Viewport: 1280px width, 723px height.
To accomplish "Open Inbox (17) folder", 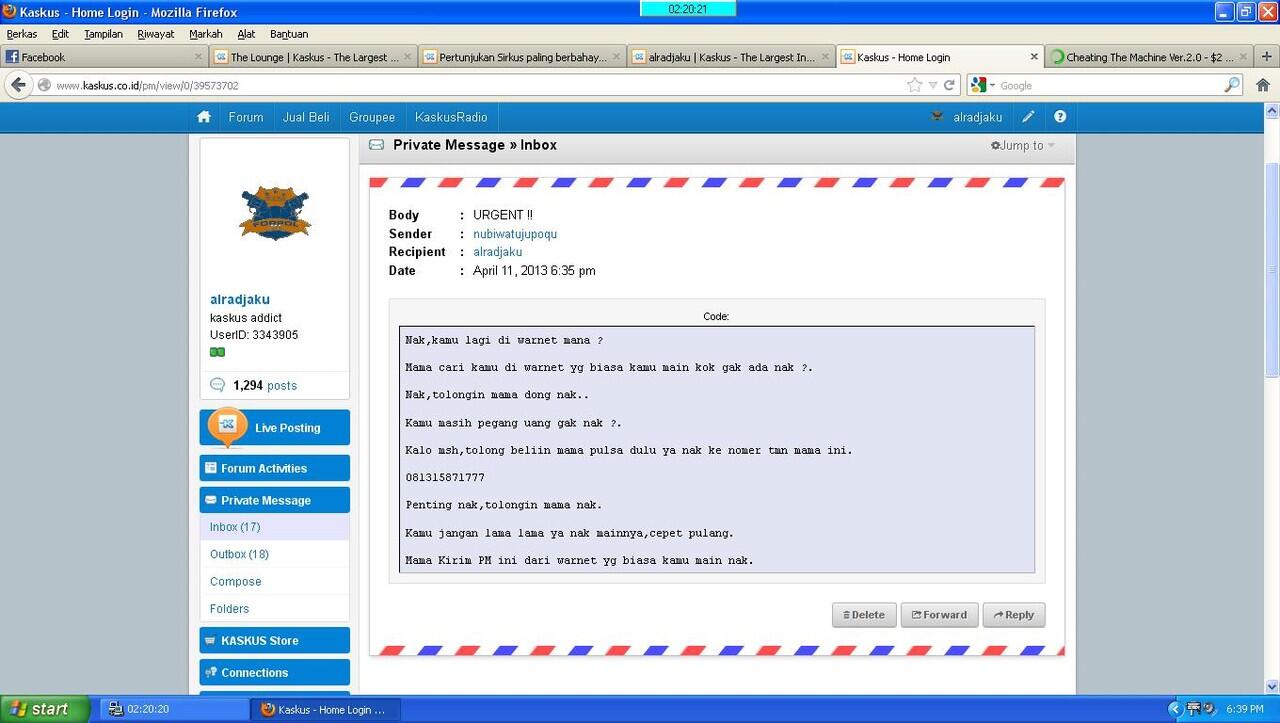I will pyautogui.click(x=235, y=527).
